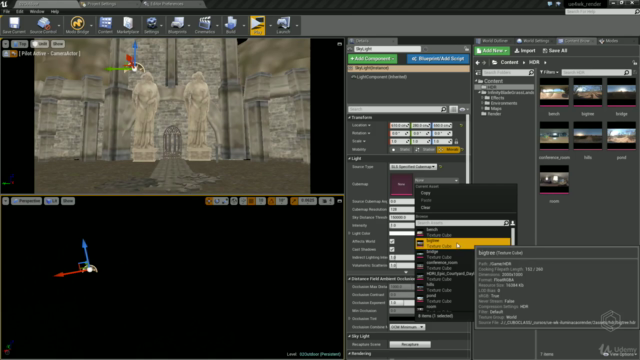Set Mobility to Static

tap(400, 149)
